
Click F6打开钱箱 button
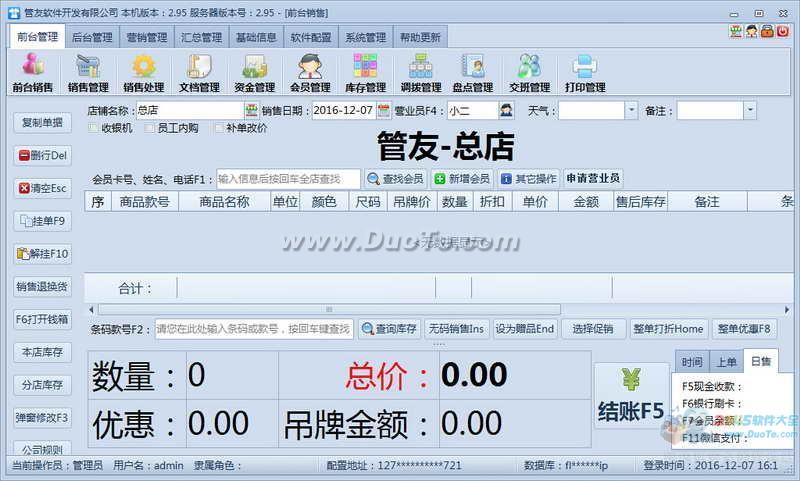42,319
